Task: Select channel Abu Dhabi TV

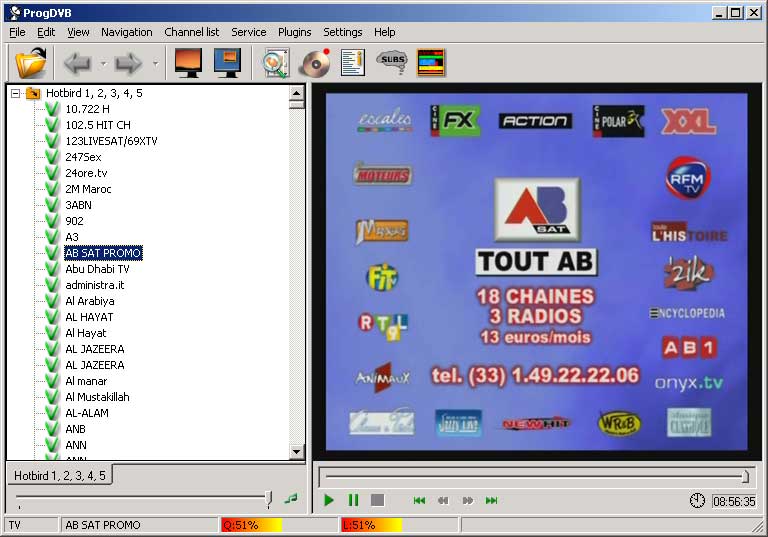Action: [97, 269]
